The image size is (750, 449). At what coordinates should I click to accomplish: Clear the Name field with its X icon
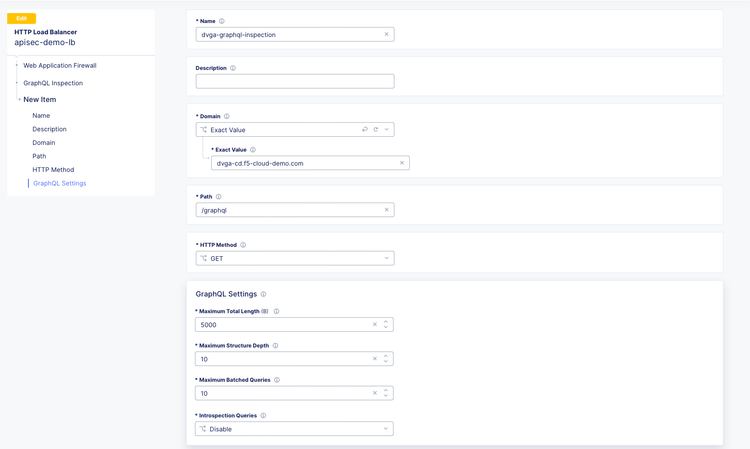(x=386, y=35)
